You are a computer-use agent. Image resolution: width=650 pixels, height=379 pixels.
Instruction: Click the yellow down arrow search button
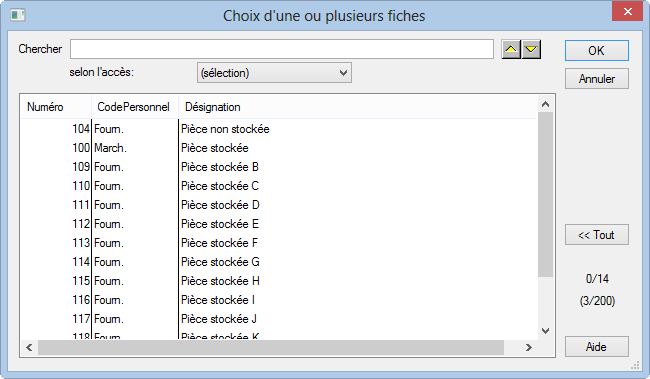(531, 49)
